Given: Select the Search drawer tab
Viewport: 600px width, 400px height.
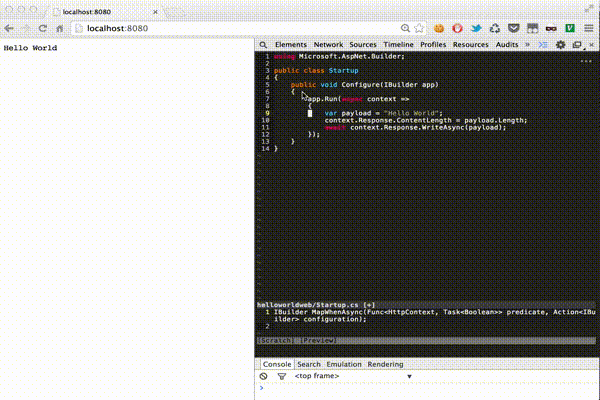Looking at the screenshot, I should click(309, 364).
